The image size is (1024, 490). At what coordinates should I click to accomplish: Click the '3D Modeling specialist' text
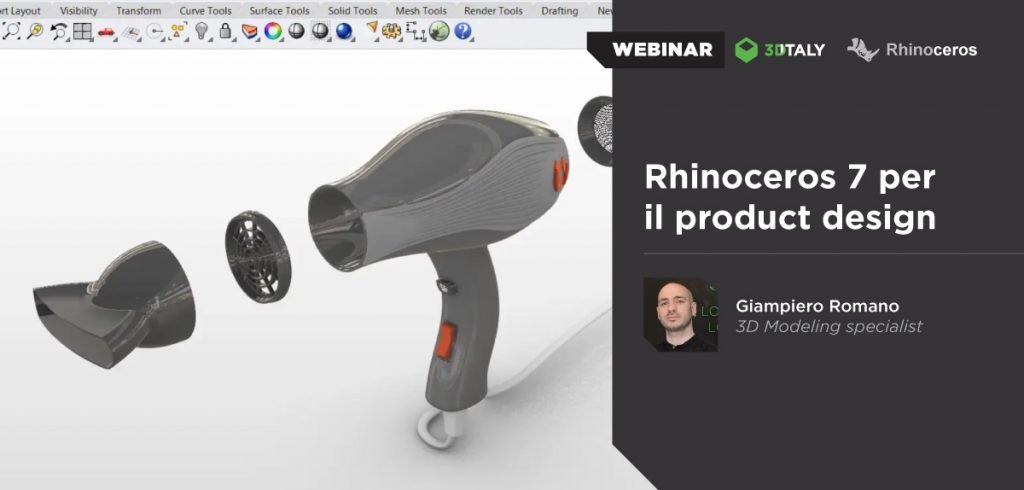tap(829, 326)
